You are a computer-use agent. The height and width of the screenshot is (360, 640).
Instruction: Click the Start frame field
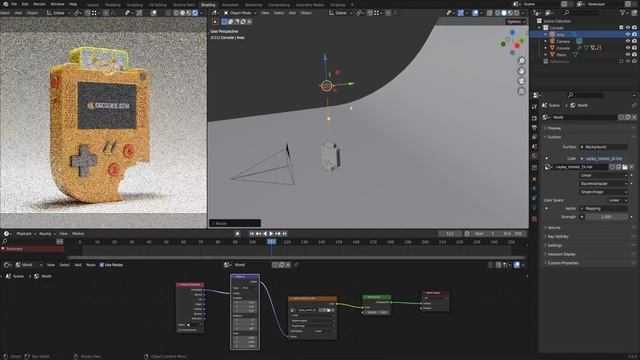click(484, 234)
